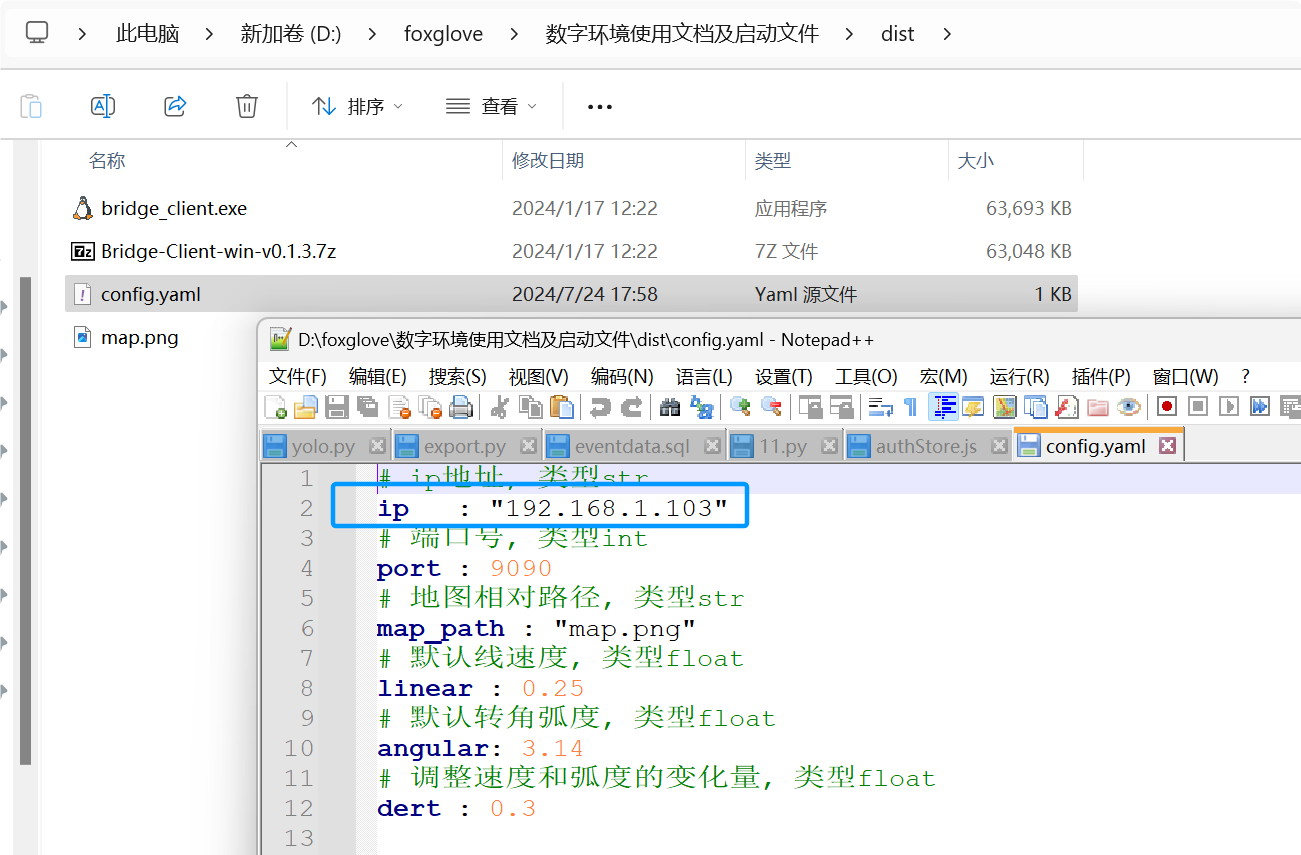Open the 查看 view dropdown
This screenshot has width=1301, height=855.
pyautogui.click(x=491, y=106)
